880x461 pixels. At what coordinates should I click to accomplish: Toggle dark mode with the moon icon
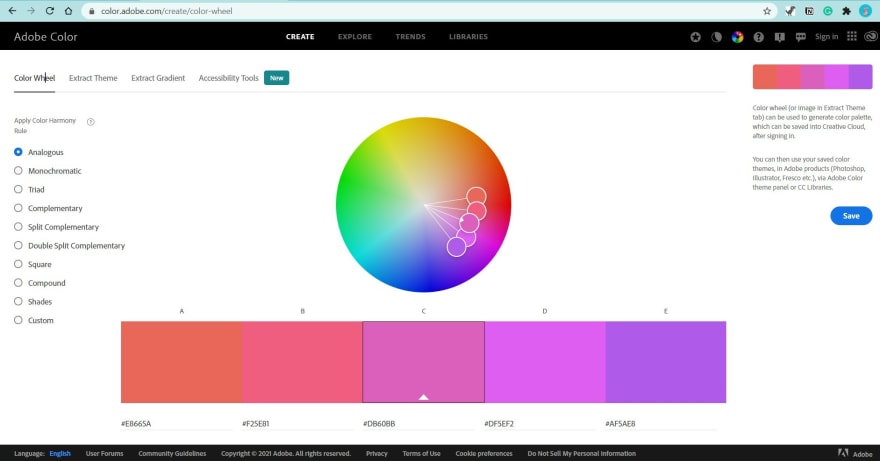[717, 37]
